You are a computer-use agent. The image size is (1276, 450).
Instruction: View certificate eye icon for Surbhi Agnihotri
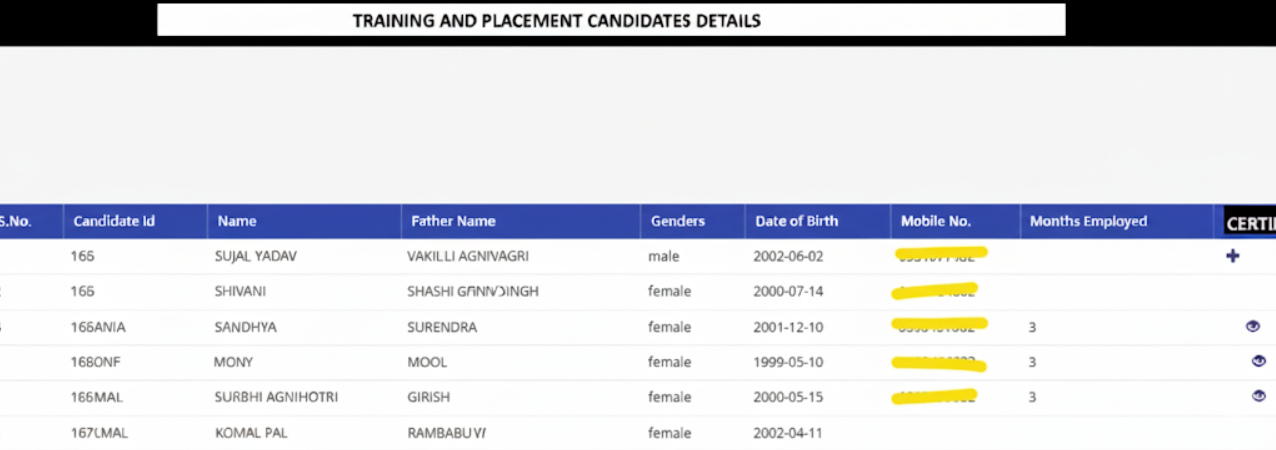(x=1258, y=396)
